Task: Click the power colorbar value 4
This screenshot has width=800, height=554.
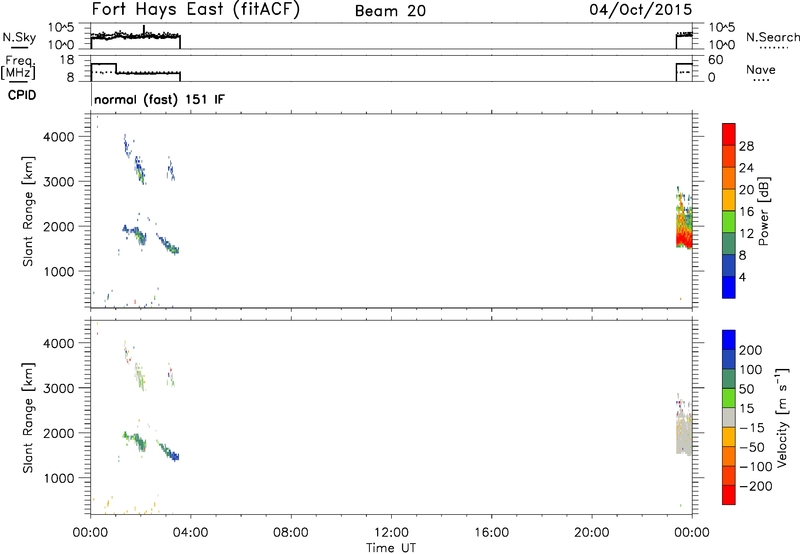Action: (x=742, y=277)
